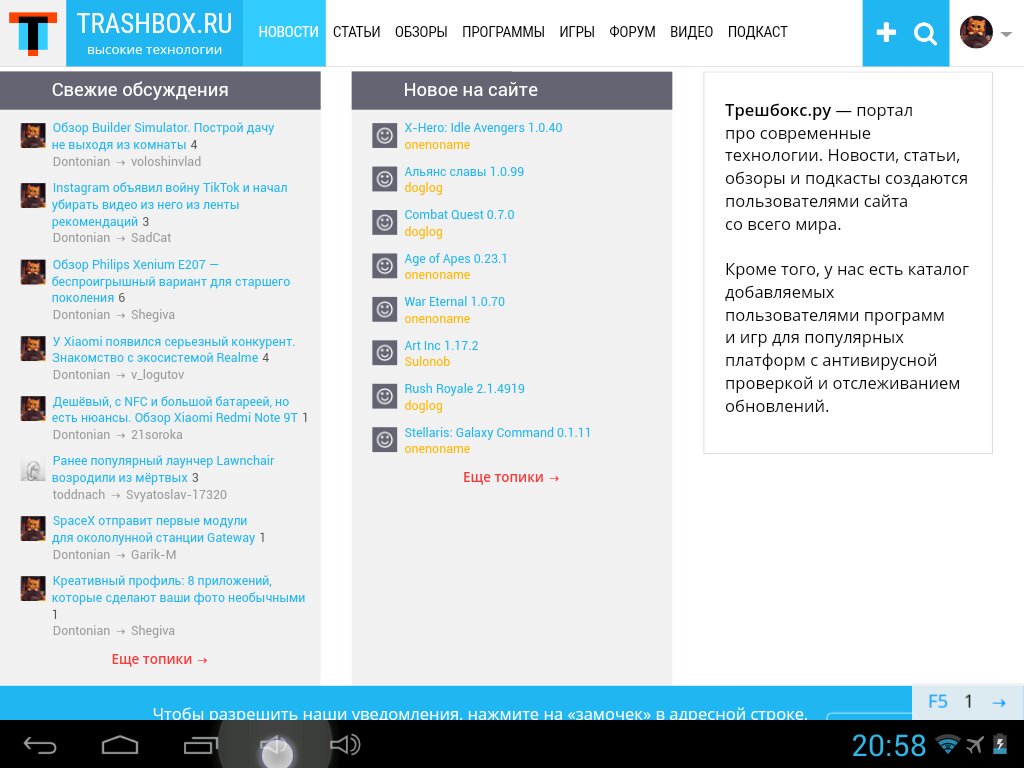Click the smiley icon next to X-Hero: Idle Avengers
Viewport: 1024px width, 768px height.
click(x=385, y=136)
